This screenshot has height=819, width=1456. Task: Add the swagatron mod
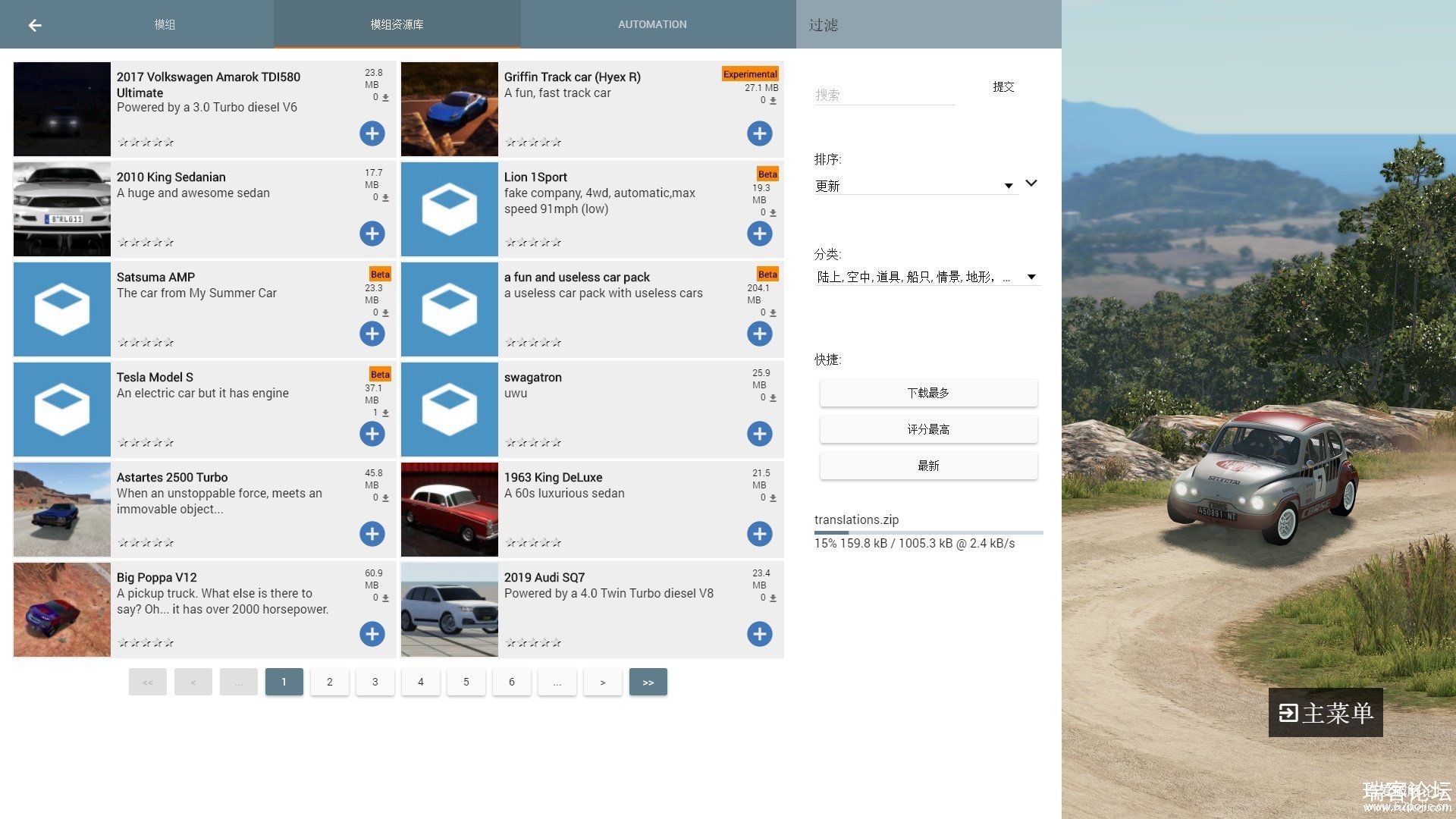click(x=759, y=434)
